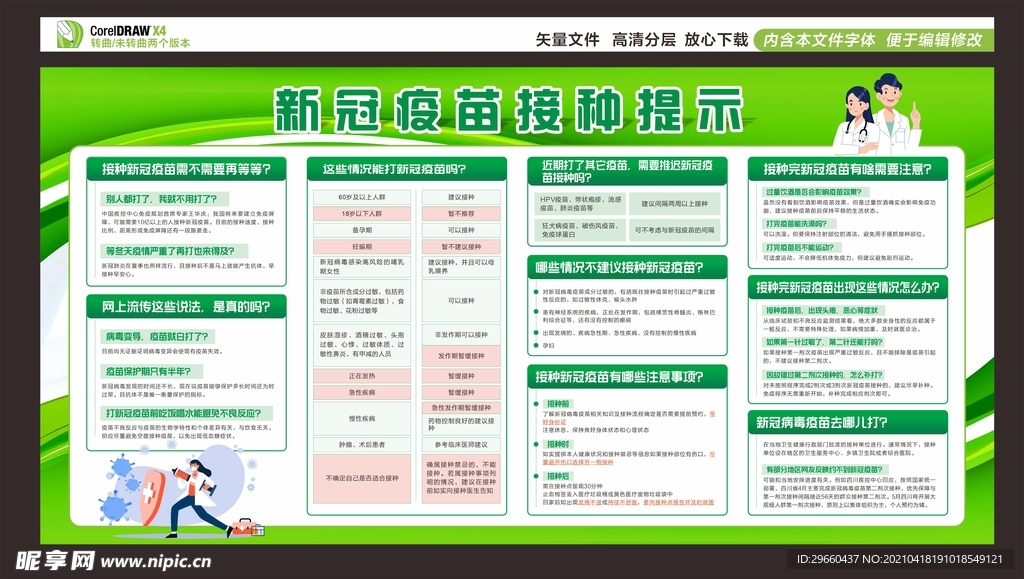Click the table cell "18岁以下人群"
This screenshot has height=579, width=1024.
point(362,213)
